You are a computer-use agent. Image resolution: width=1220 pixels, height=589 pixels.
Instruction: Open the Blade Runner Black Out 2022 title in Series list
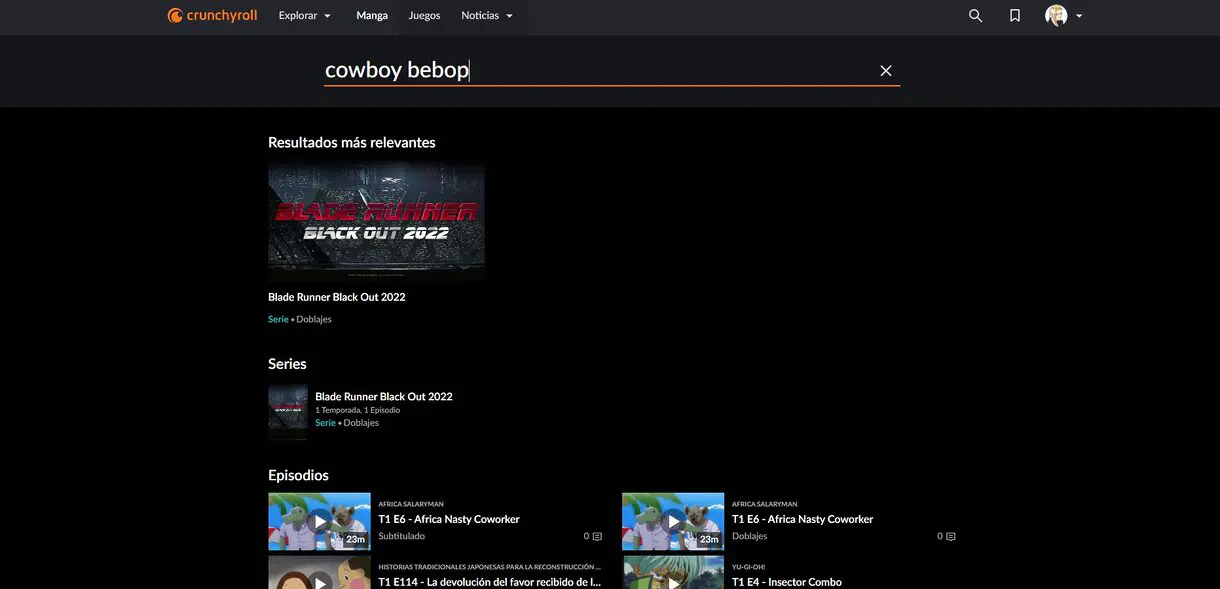coord(384,397)
